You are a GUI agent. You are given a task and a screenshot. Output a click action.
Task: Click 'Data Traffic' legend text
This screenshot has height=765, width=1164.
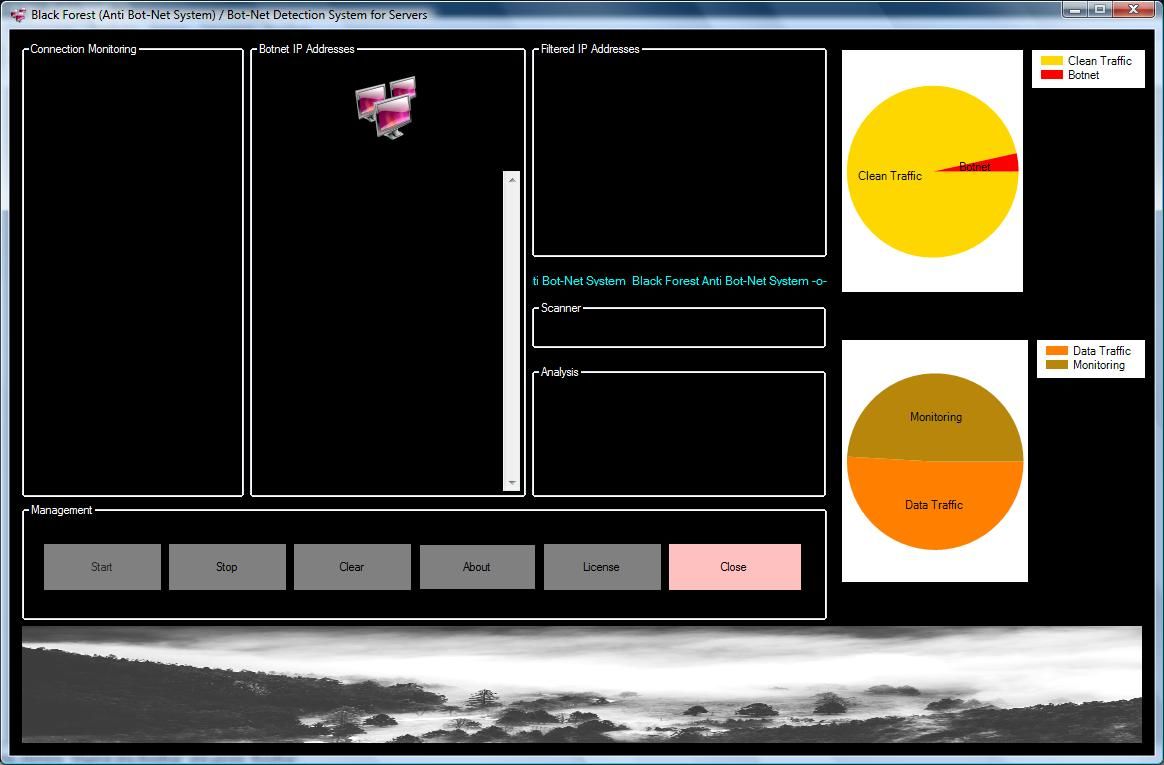[1102, 351]
